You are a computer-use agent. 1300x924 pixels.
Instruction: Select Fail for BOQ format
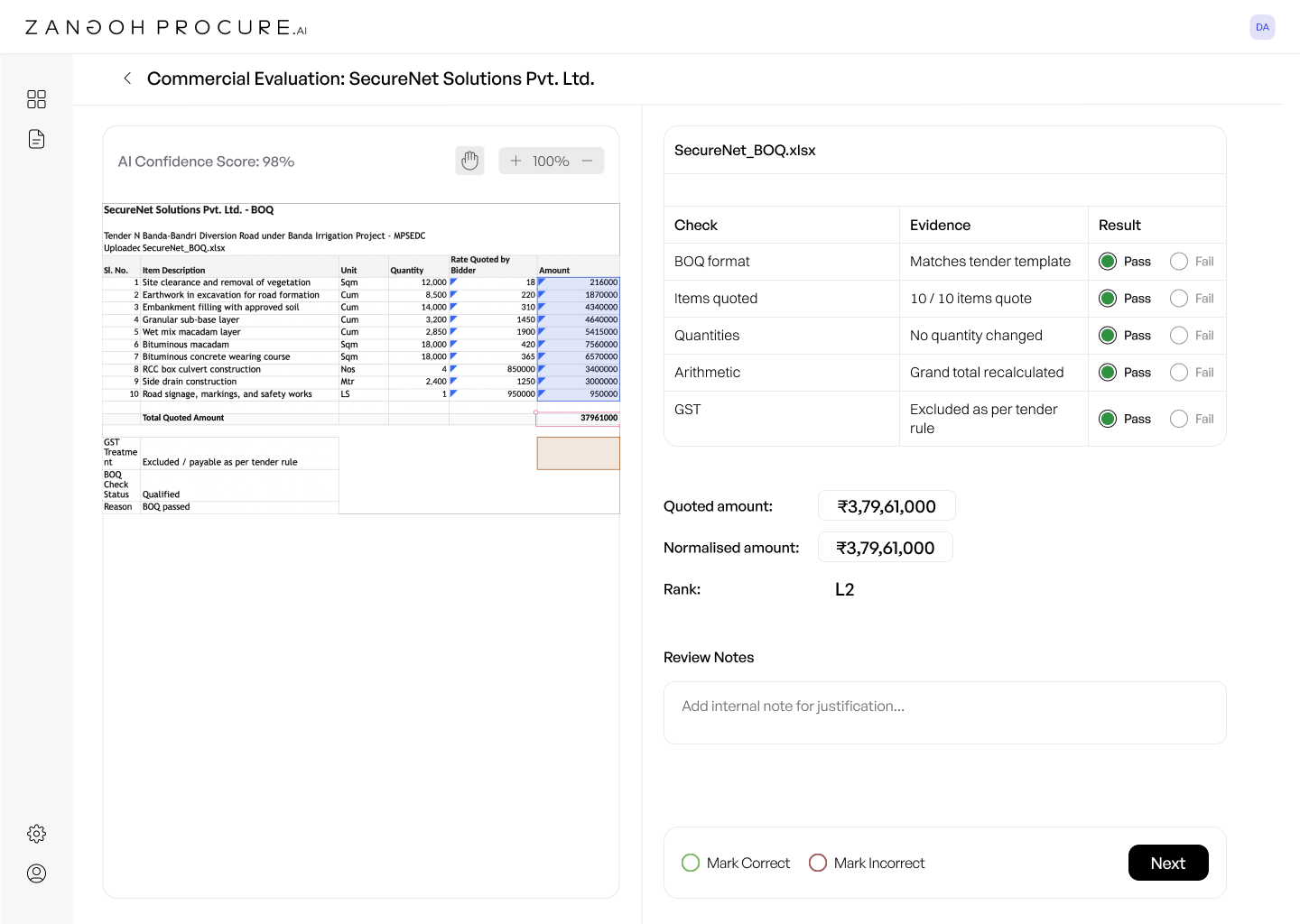coord(1179,262)
